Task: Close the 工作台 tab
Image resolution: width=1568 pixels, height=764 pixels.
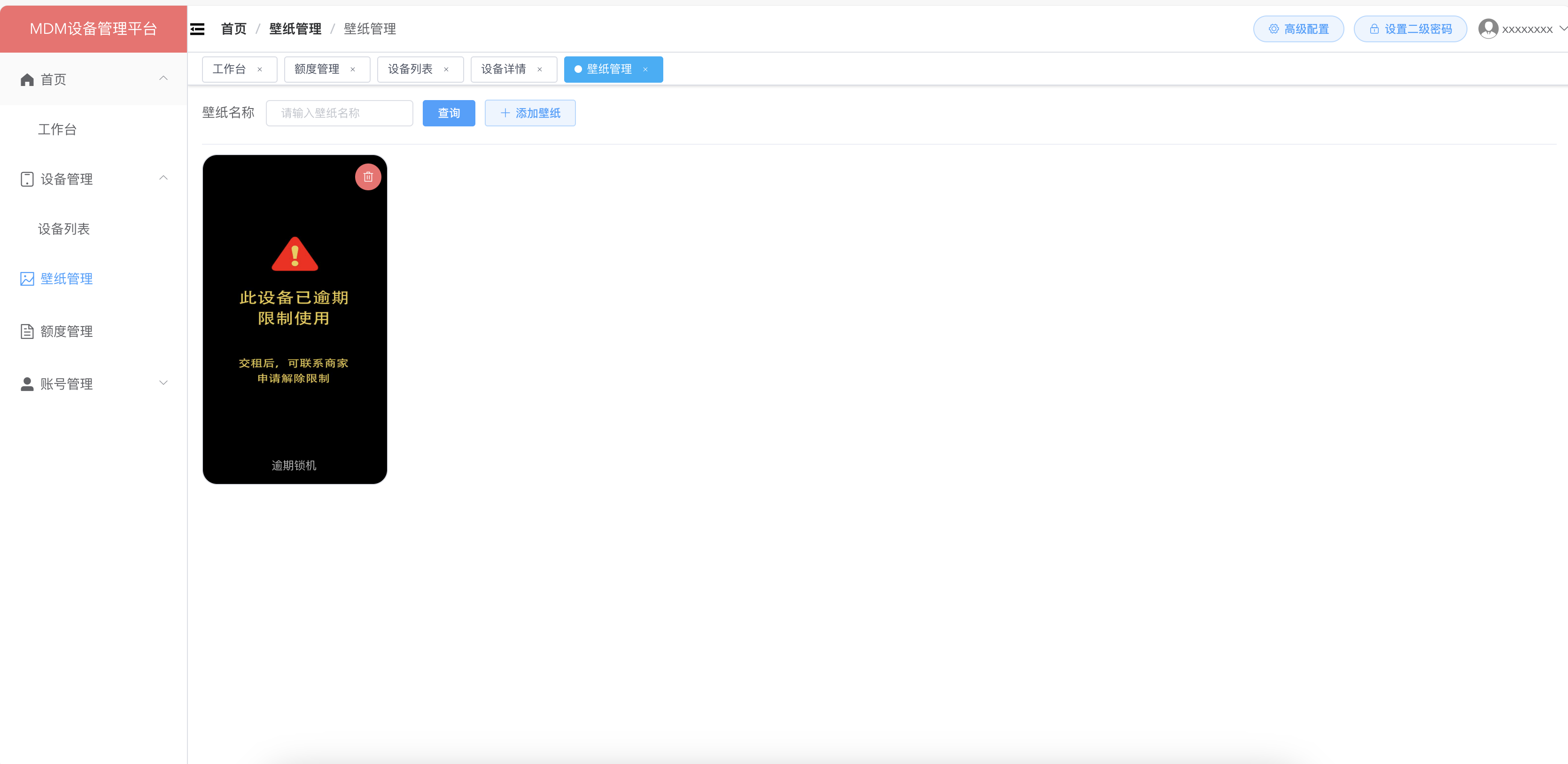Action: coord(260,70)
